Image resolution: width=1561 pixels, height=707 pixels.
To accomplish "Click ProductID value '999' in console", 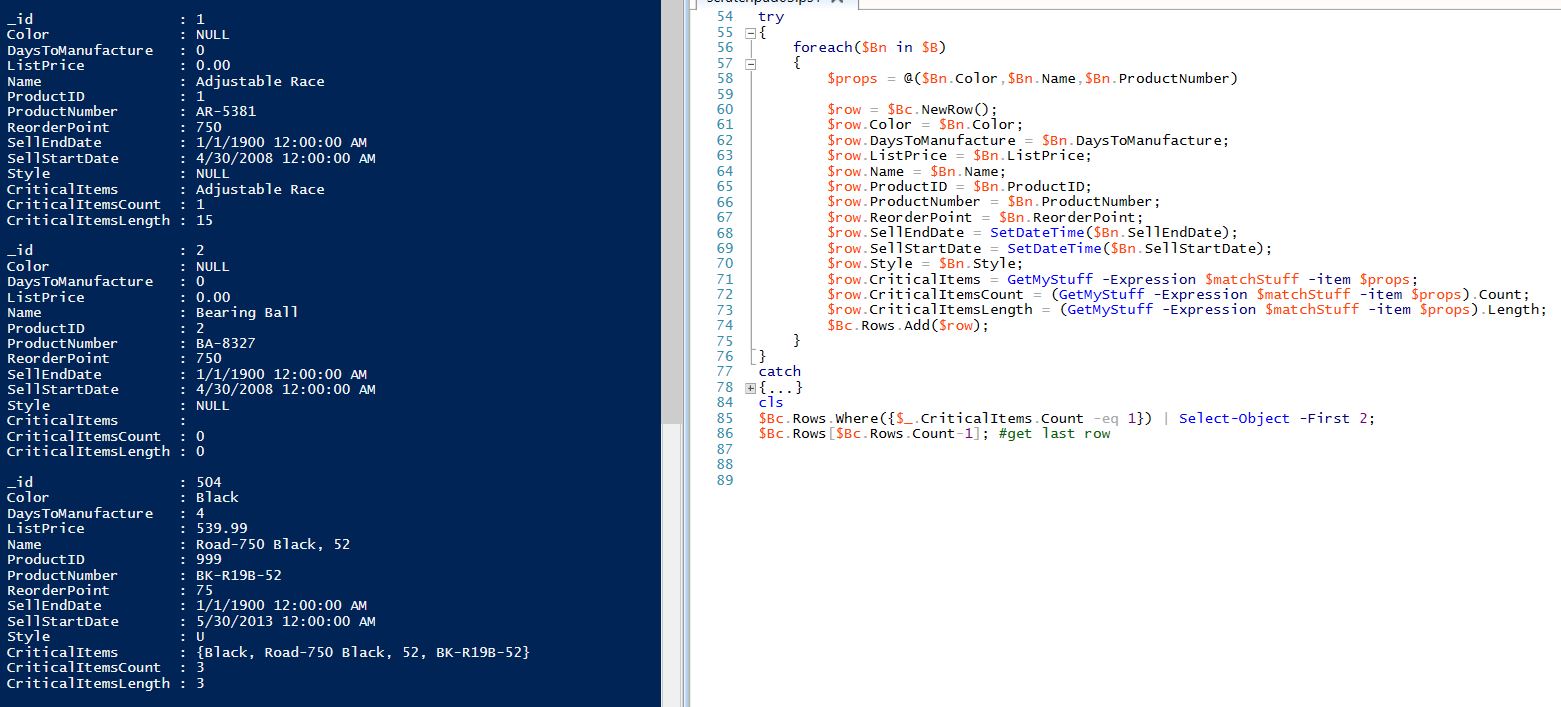I will [x=209, y=559].
